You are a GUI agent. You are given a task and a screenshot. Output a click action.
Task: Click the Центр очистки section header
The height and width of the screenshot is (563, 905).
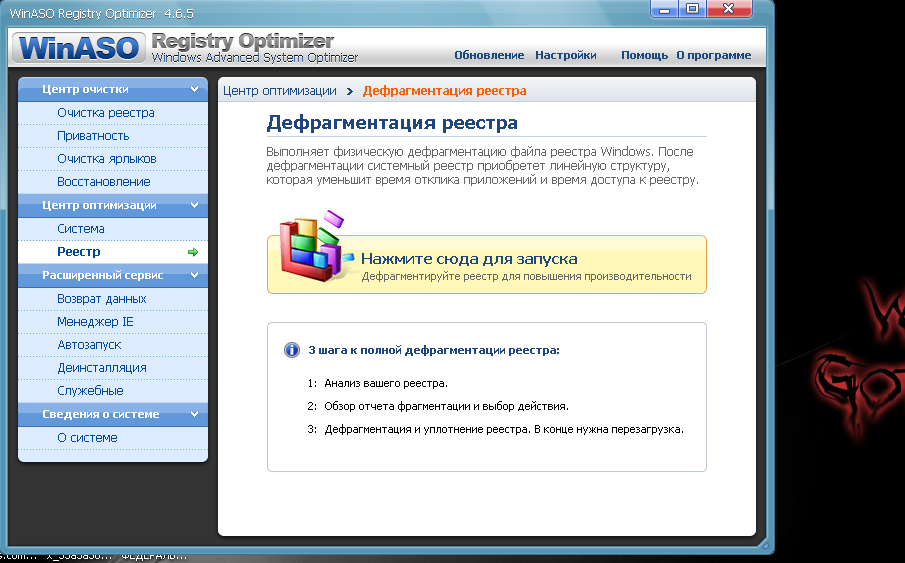[113, 90]
